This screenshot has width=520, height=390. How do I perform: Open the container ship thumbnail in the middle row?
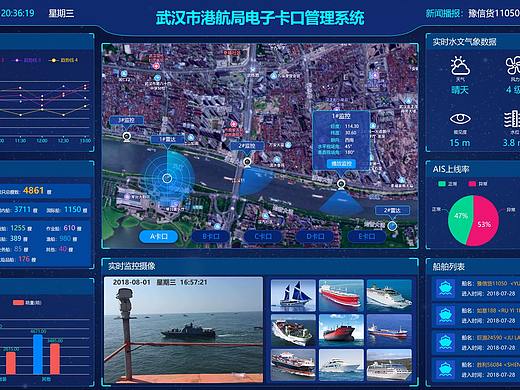(293, 330)
